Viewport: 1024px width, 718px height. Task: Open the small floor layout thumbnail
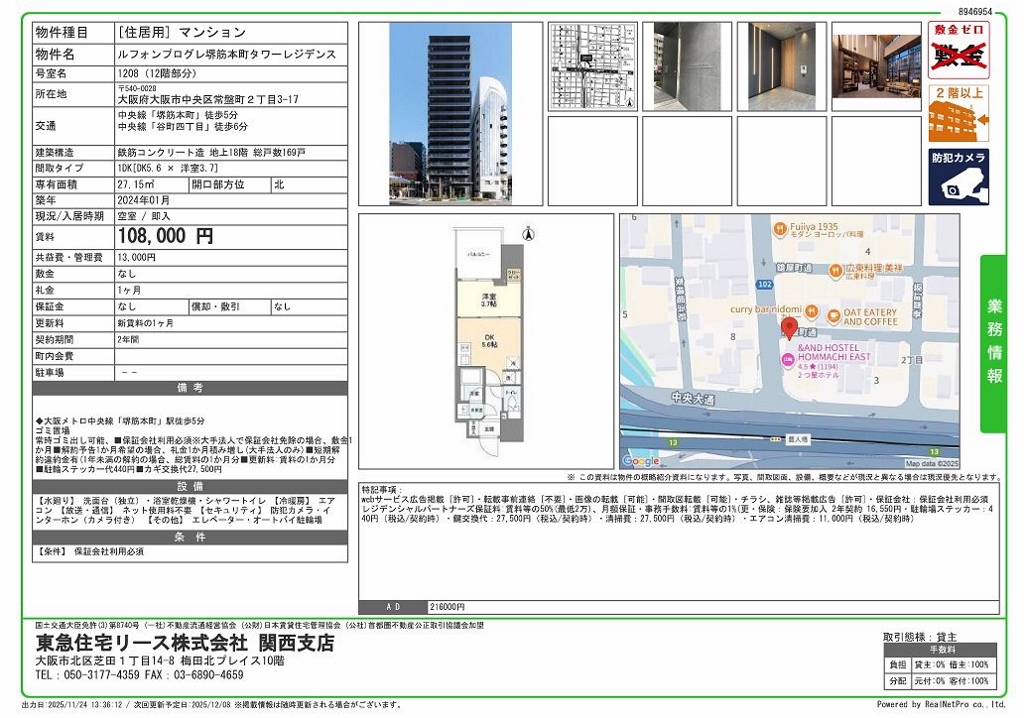pyautogui.click(x=591, y=65)
